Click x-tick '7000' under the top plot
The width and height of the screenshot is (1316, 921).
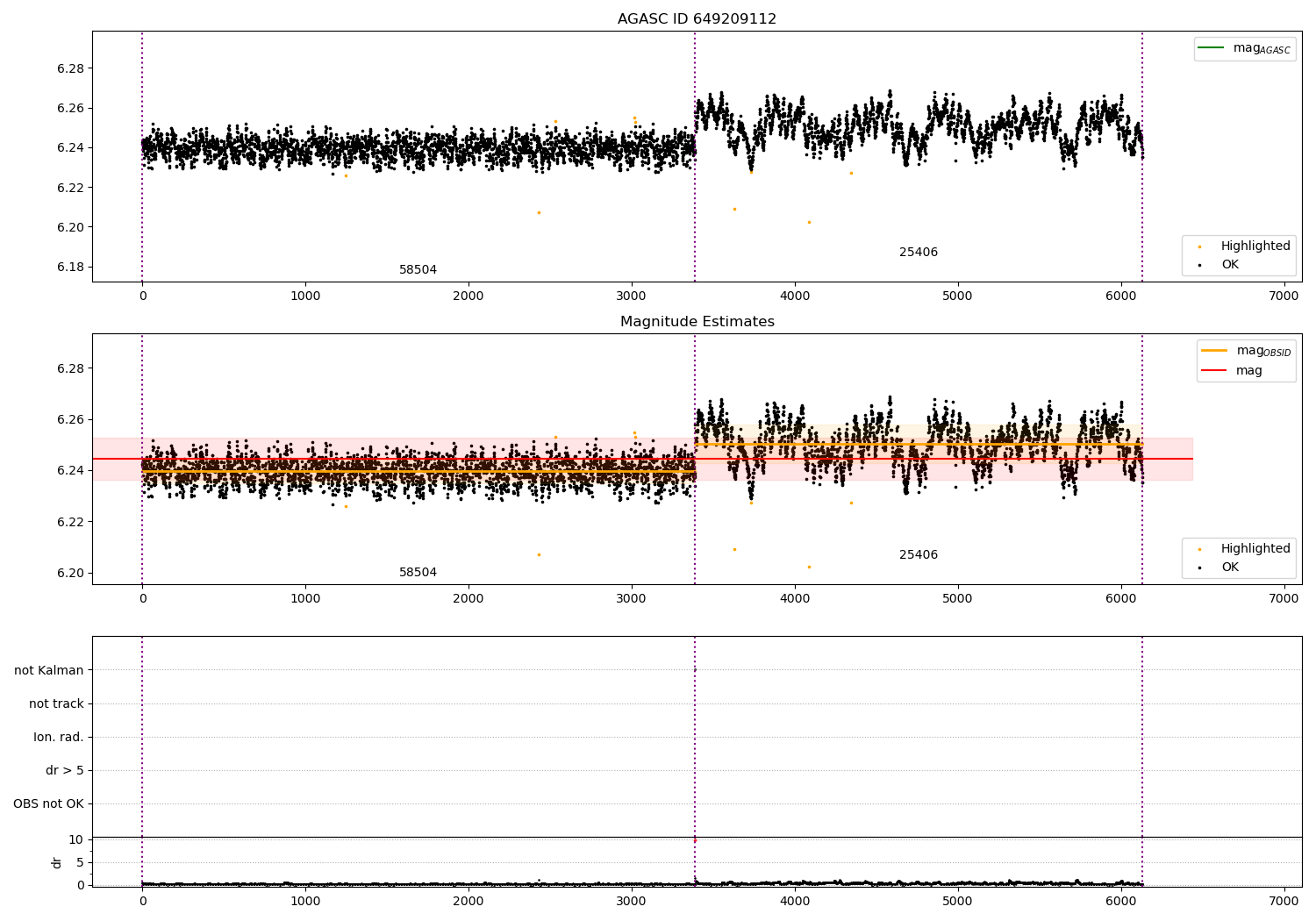coord(1284,296)
